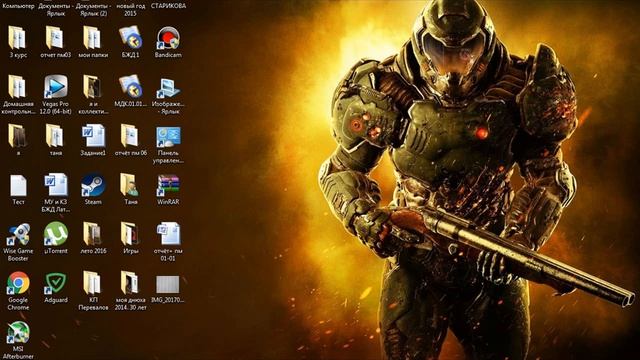Launch MSI Afterburner shortcut
The image size is (640, 360).
[18, 332]
